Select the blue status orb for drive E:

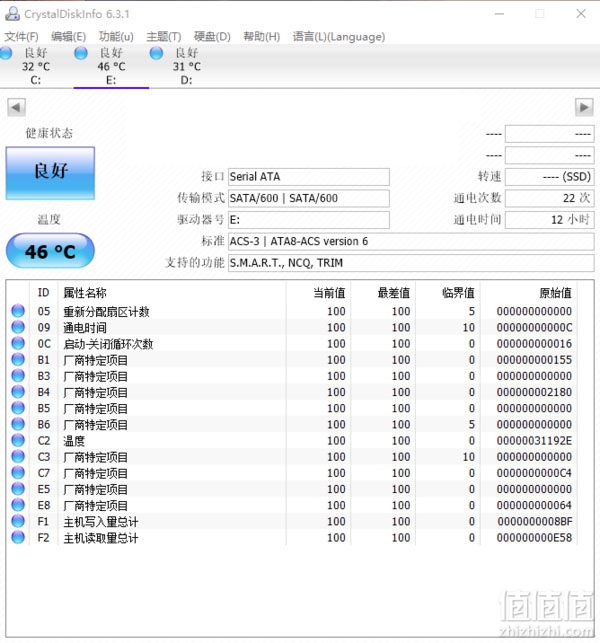(81, 53)
